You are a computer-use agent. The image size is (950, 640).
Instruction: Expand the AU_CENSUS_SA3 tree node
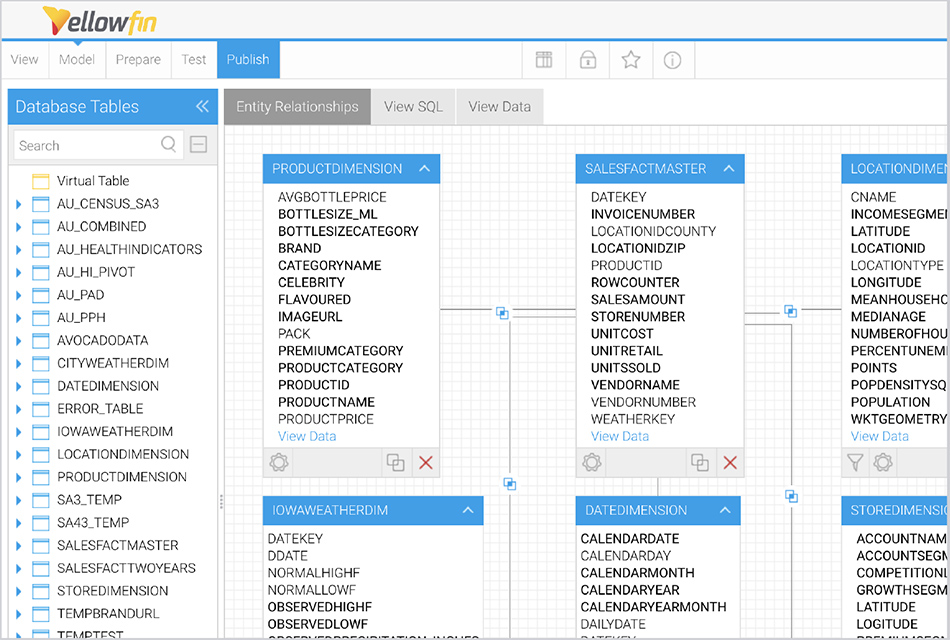18,204
